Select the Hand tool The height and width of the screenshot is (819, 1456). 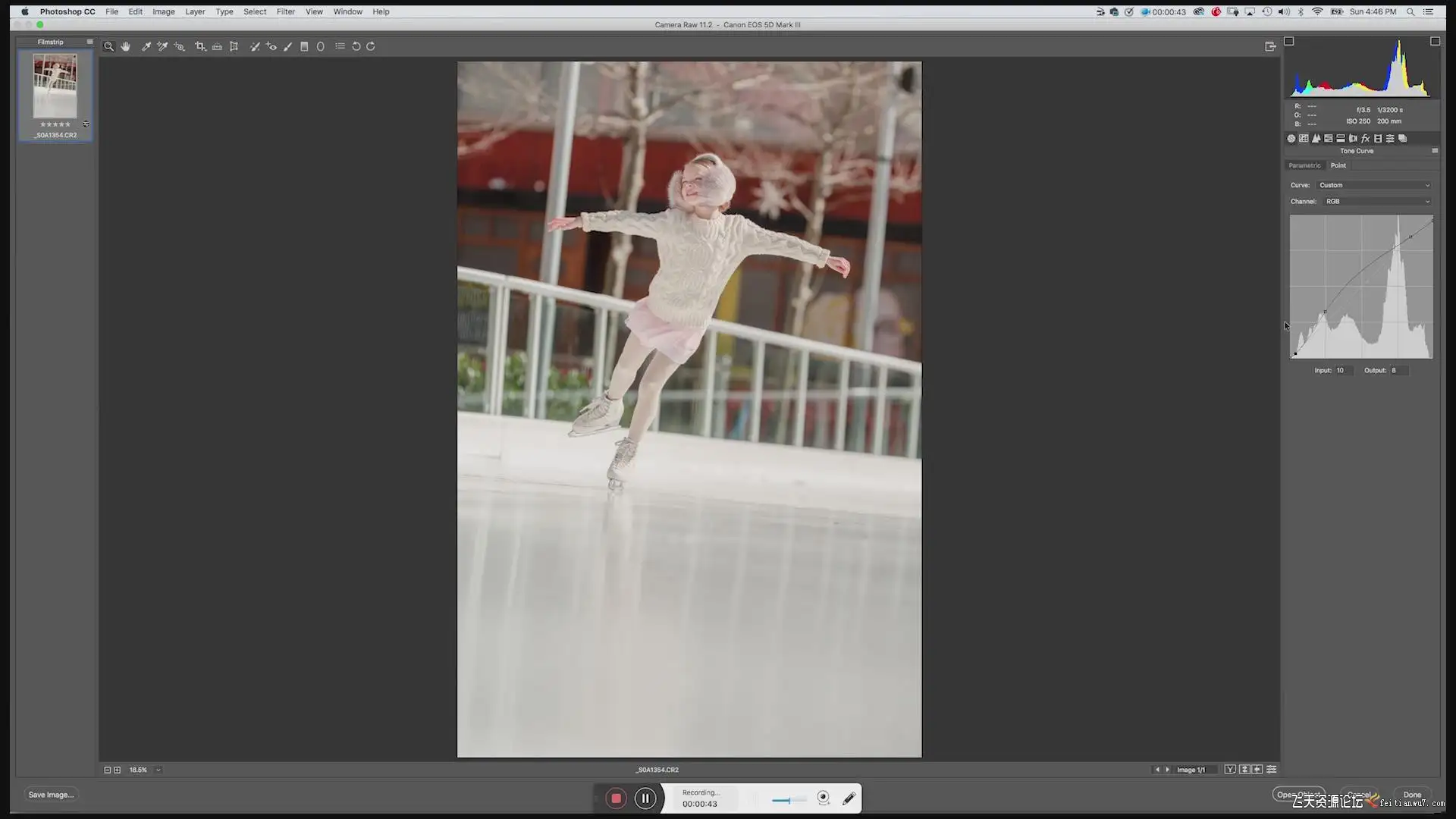[x=126, y=47]
